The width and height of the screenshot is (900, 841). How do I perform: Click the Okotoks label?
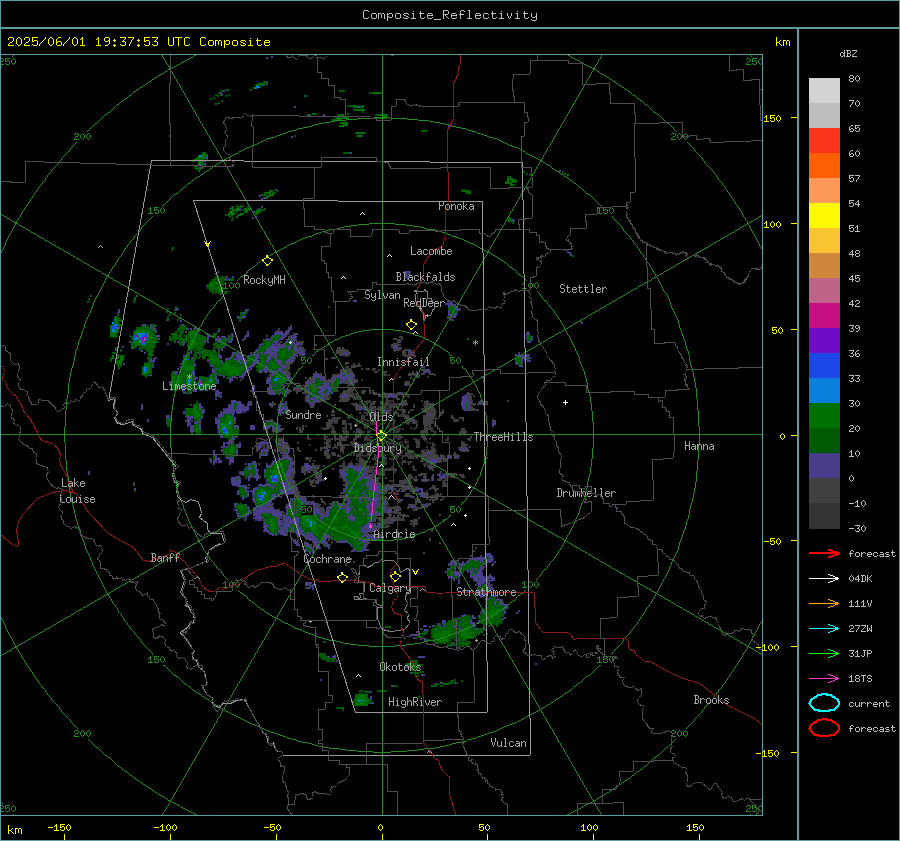[x=400, y=667]
